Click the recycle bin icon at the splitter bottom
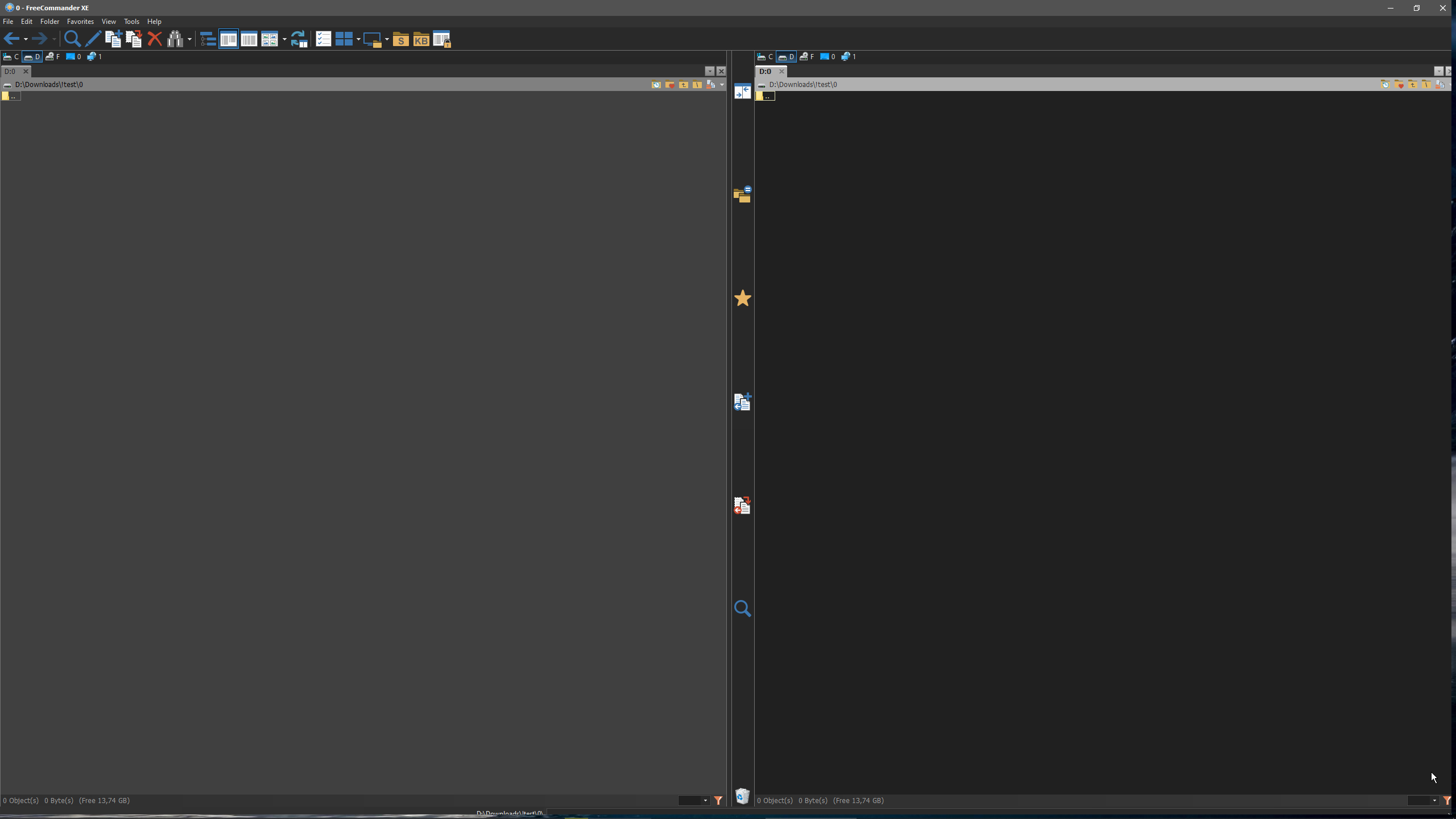1456x819 pixels. click(742, 796)
